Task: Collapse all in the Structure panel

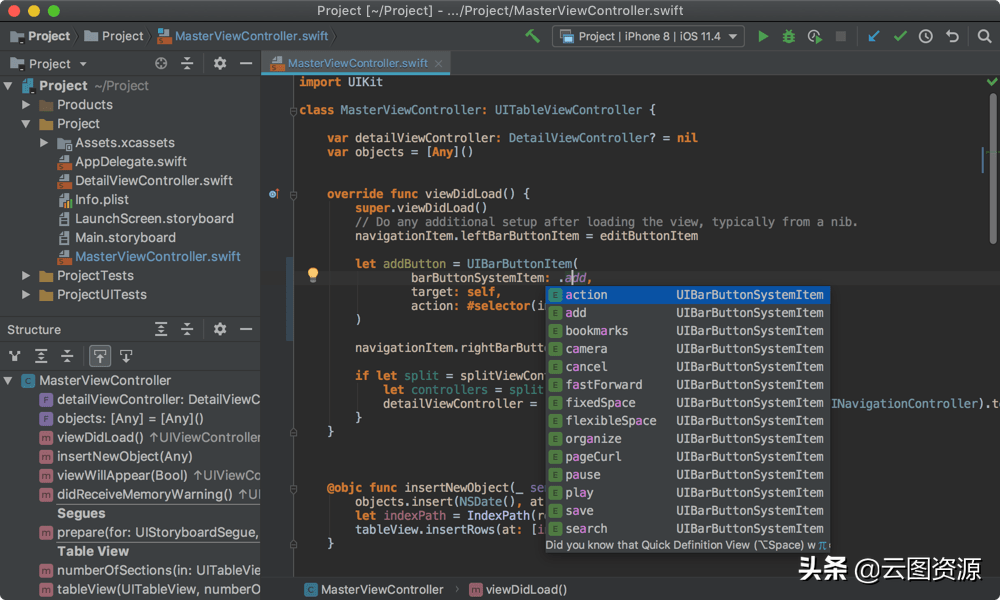Action: 187,329
